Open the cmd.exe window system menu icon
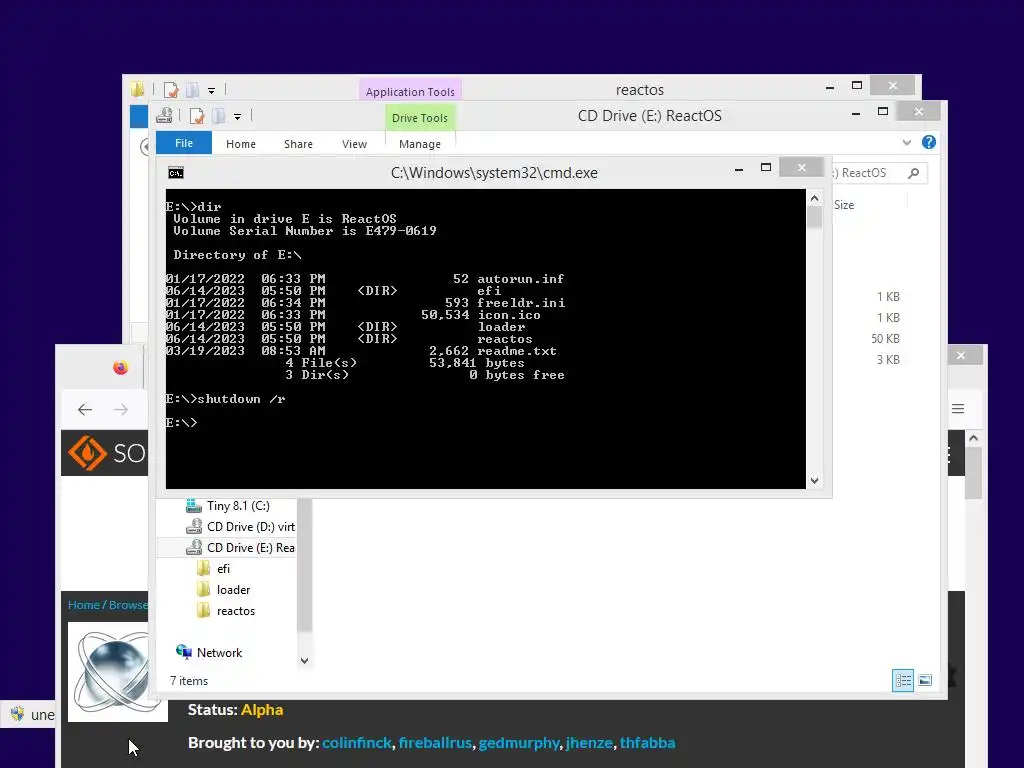Image resolution: width=1024 pixels, height=768 pixels. (176, 172)
